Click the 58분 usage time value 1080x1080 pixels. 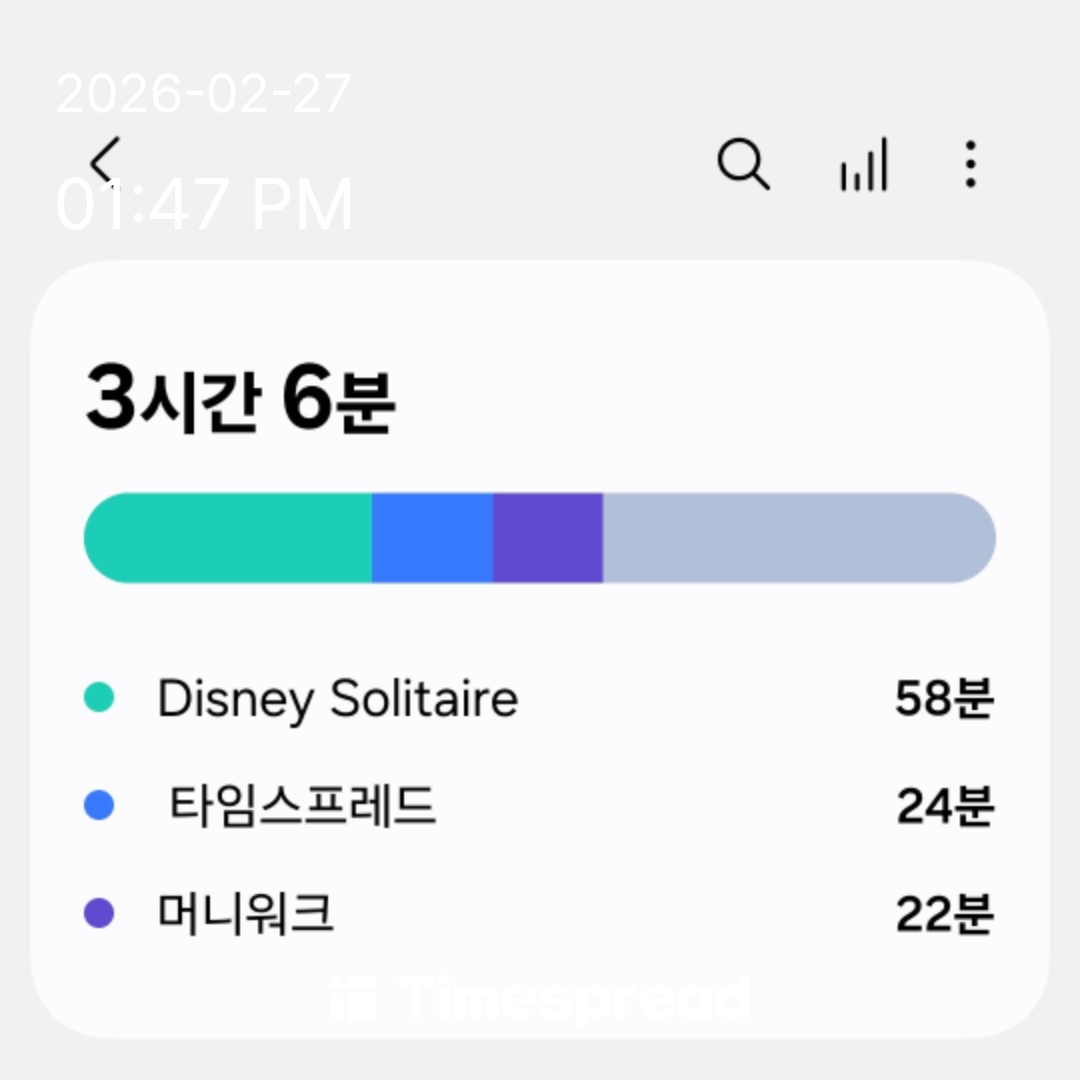coord(944,698)
